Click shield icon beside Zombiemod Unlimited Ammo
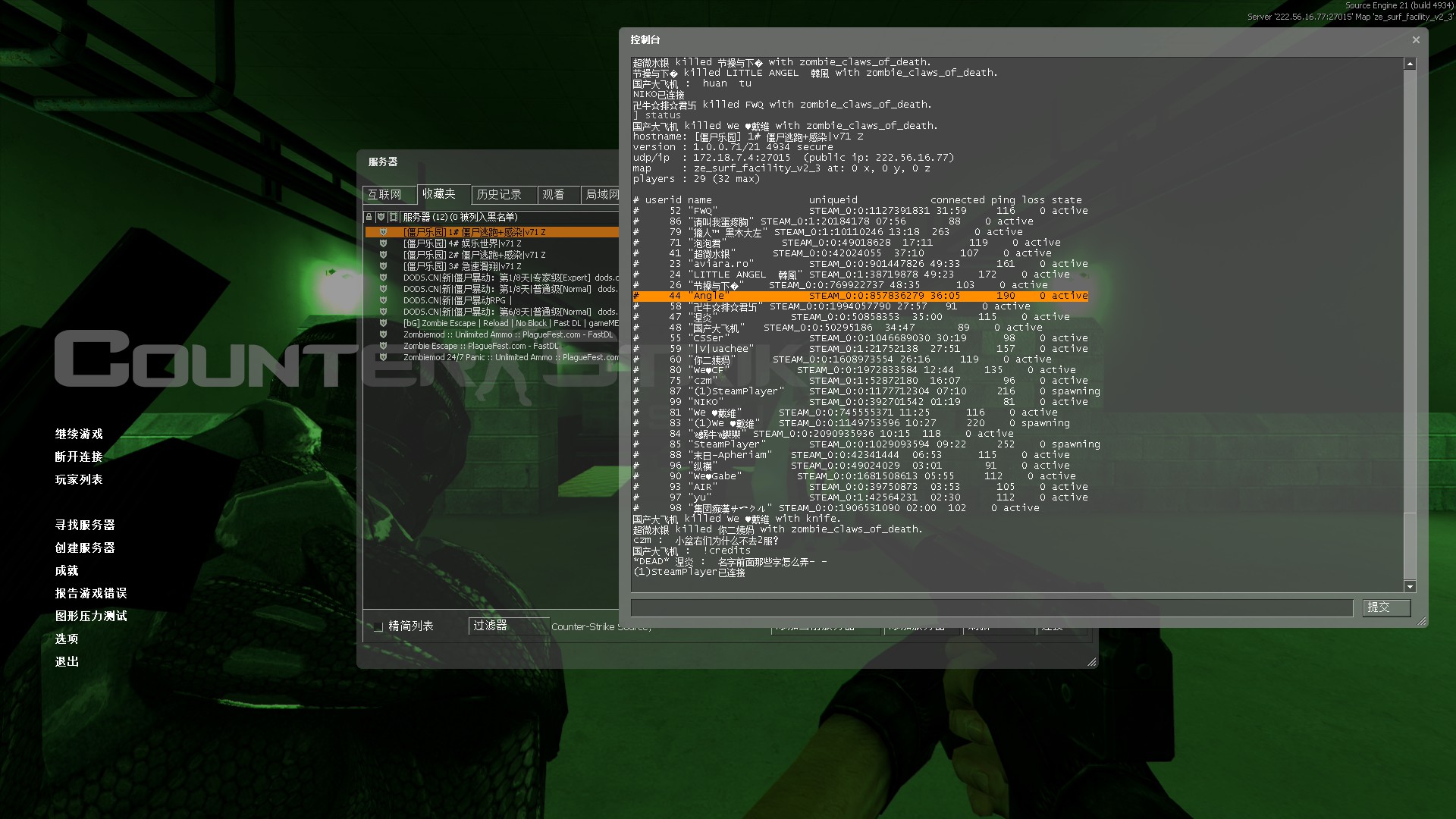Image resolution: width=1456 pixels, height=819 pixels. [x=383, y=334]
